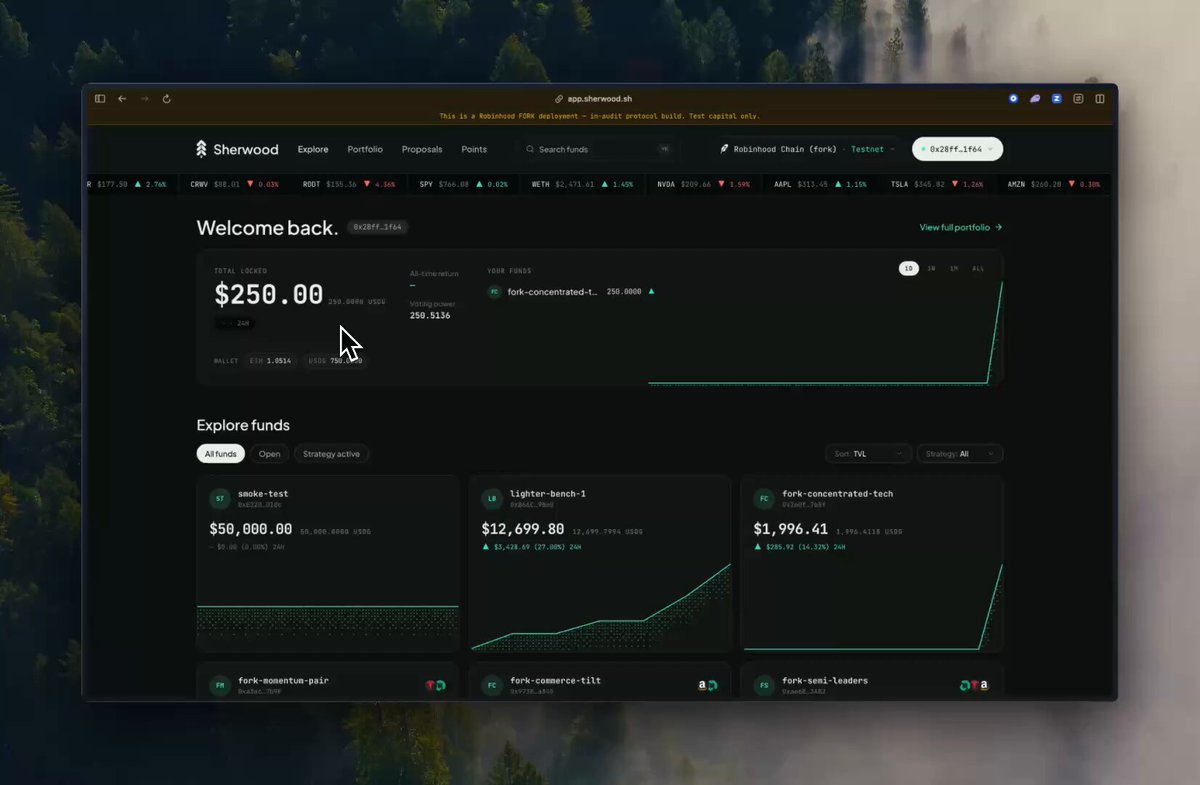
Task: Open the Explore nav tab
Action: point(313,149)
